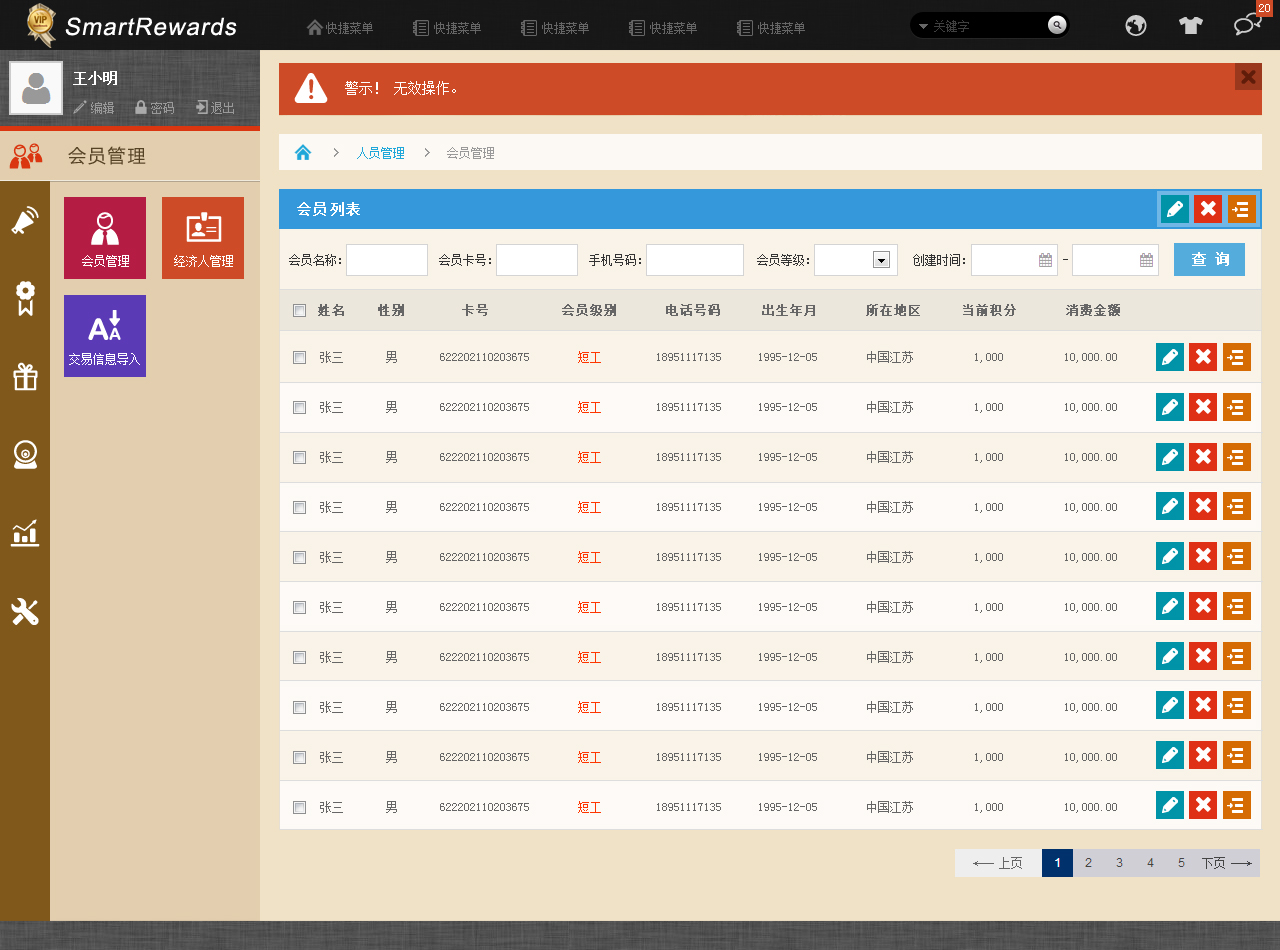Select page 1 in pagination
The height and width of the screenshot is (950, 1280).
tap(1057, 863)
